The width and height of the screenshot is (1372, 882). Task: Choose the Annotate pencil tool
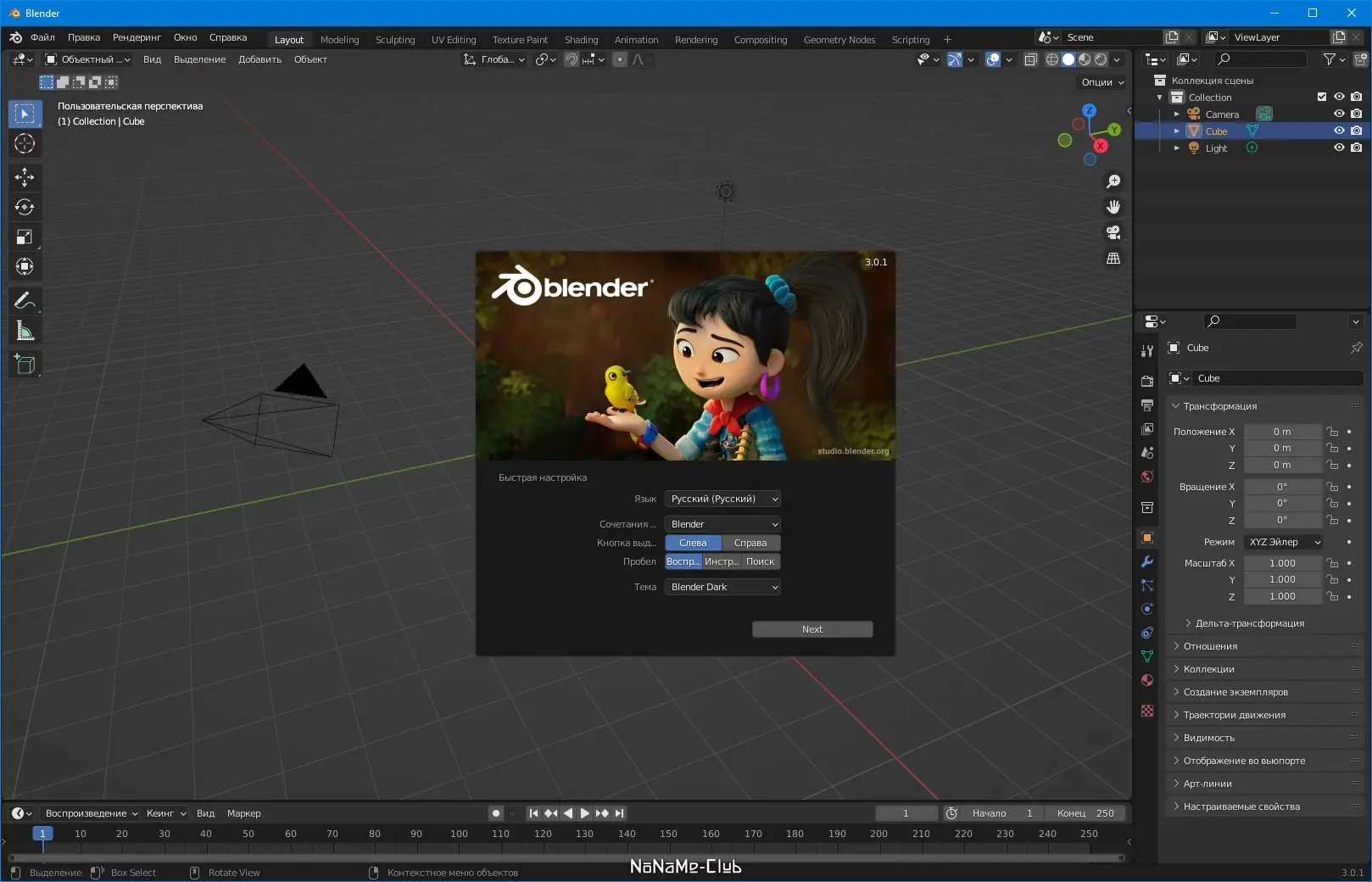point(25,301)
